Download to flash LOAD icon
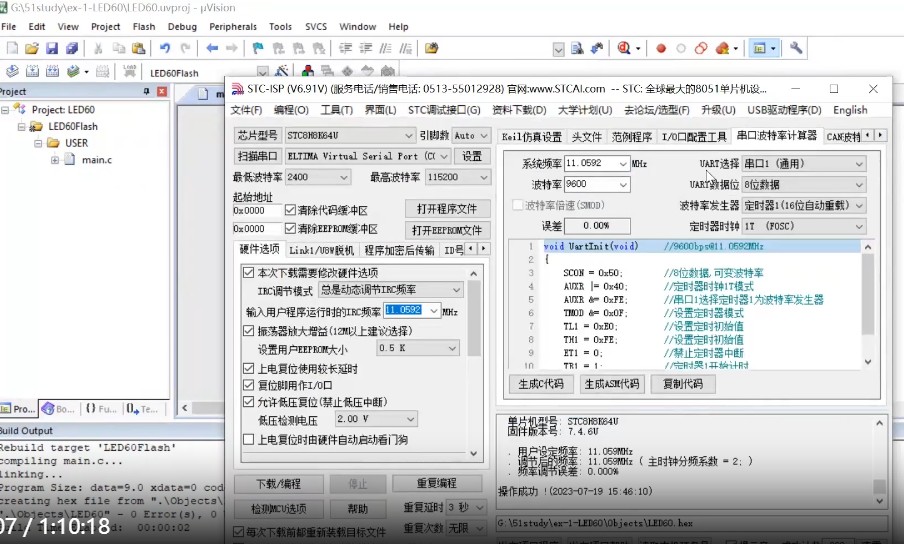 tap(129, 71)
